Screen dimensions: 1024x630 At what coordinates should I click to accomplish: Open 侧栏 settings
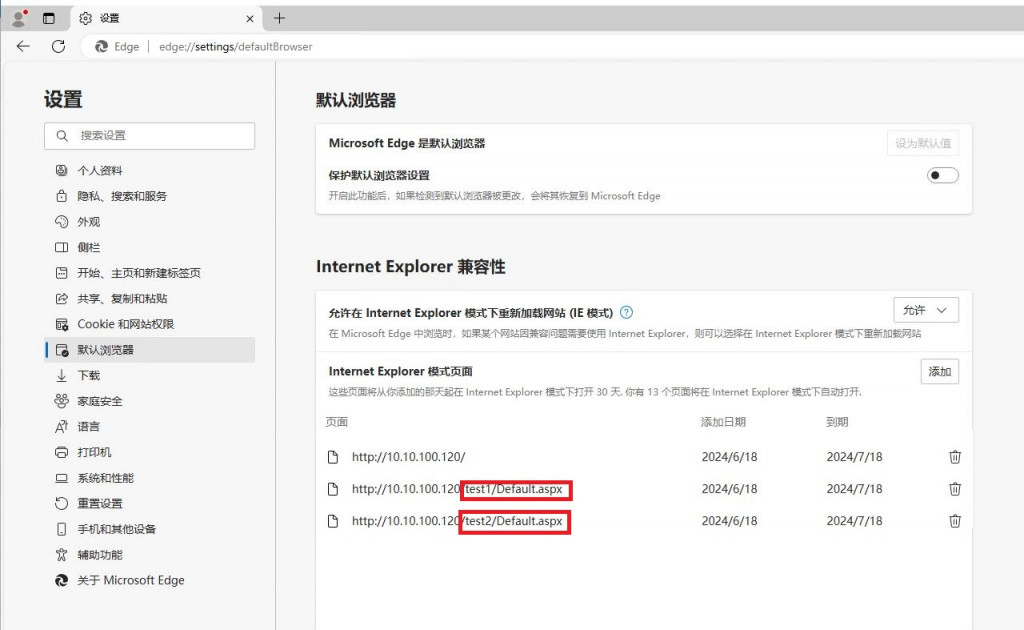89,247
